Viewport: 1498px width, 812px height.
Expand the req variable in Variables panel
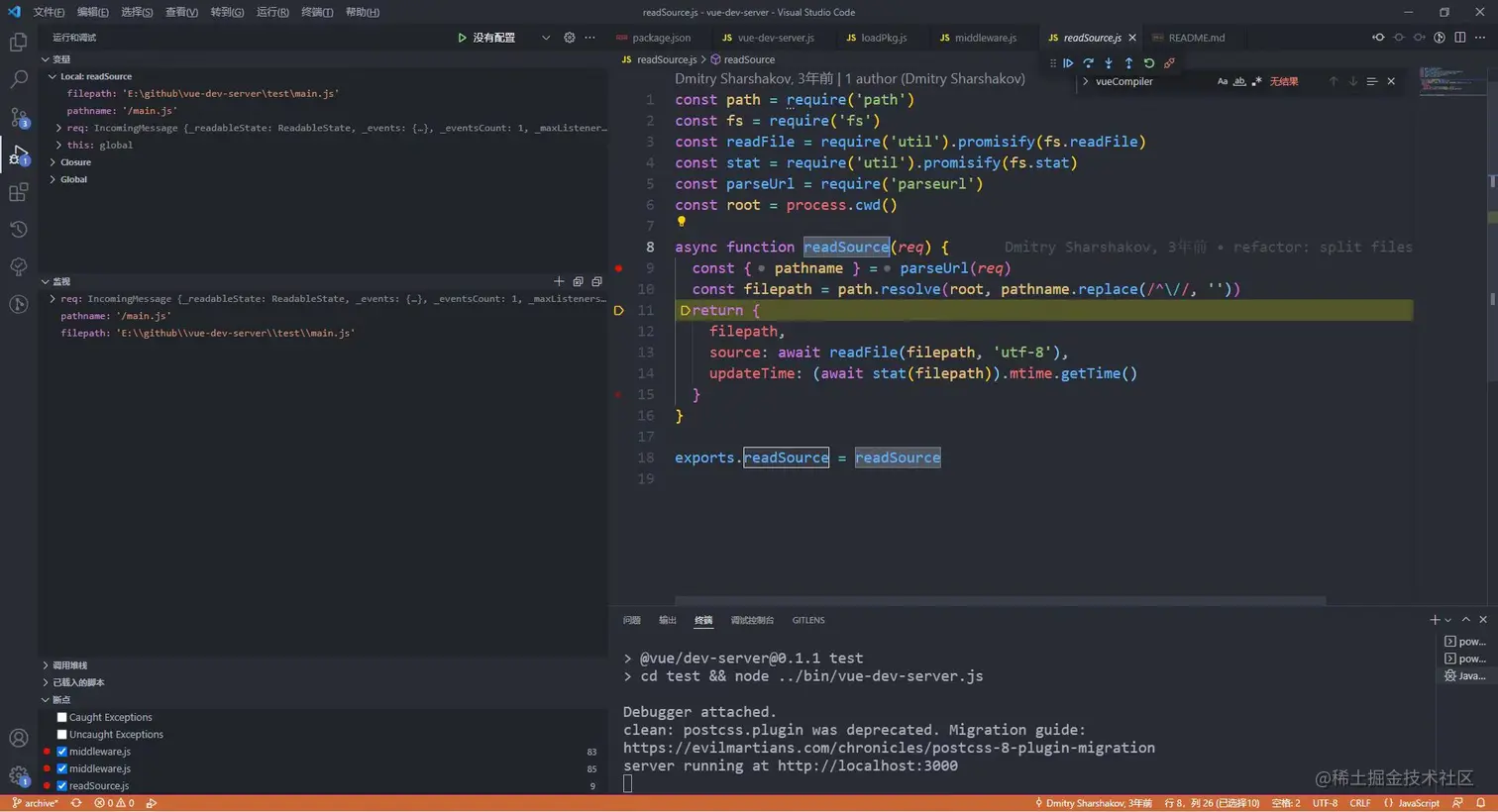tap(58, 128)
